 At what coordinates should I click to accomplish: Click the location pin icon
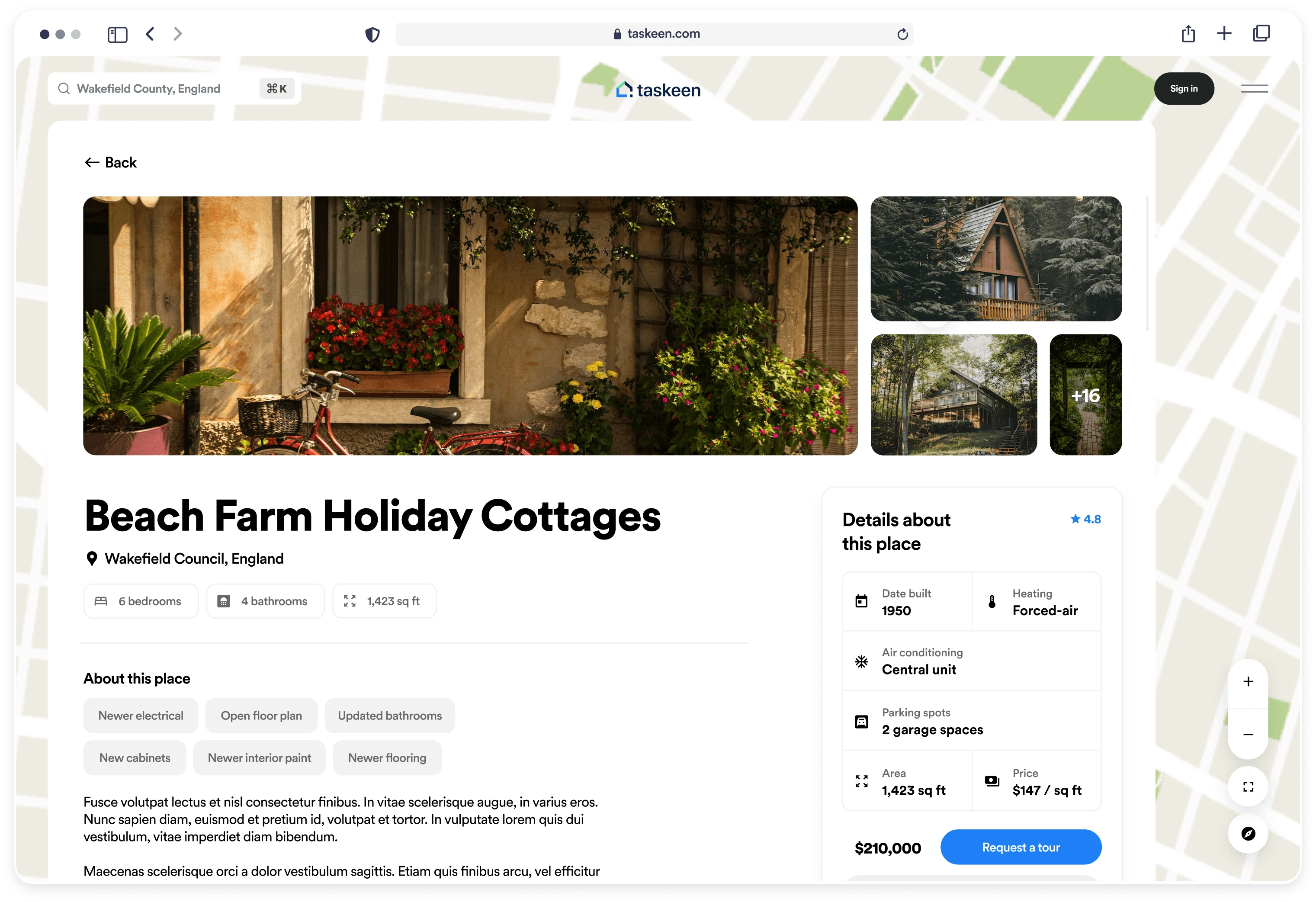click(x=91, y=559)
